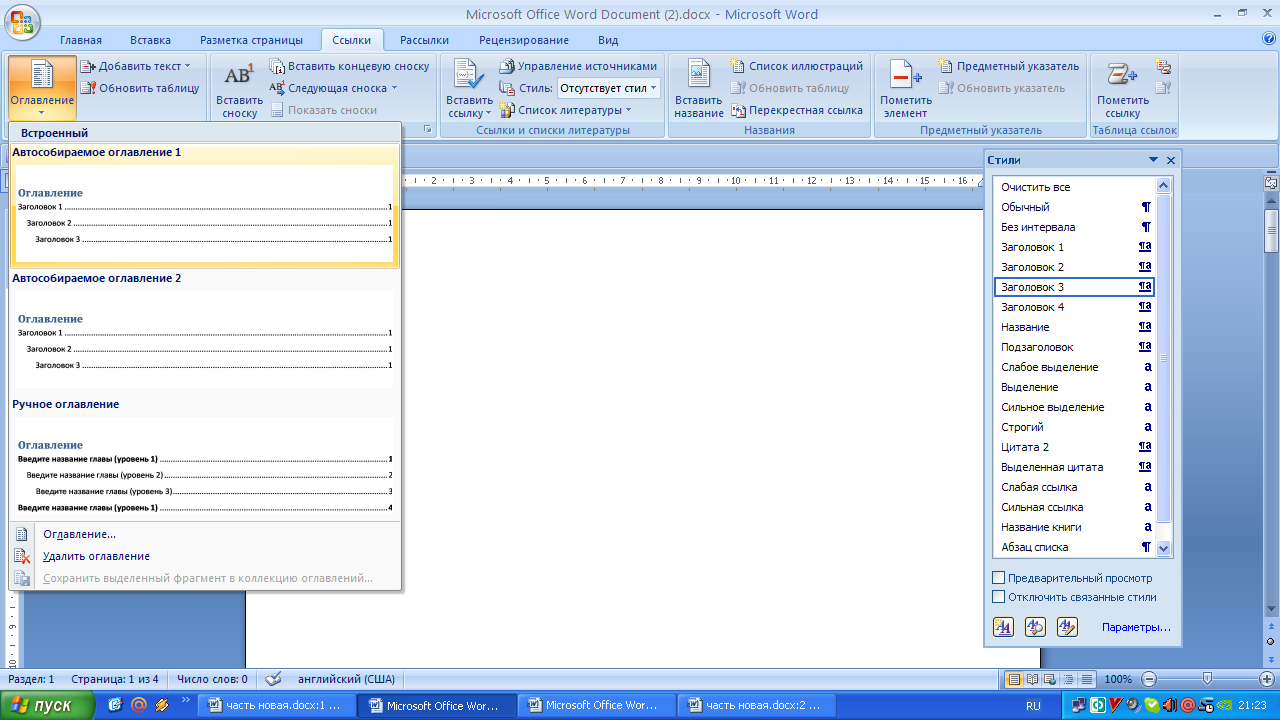Select Автособираемое оглавление 1 preview

(x=204, y=207)
